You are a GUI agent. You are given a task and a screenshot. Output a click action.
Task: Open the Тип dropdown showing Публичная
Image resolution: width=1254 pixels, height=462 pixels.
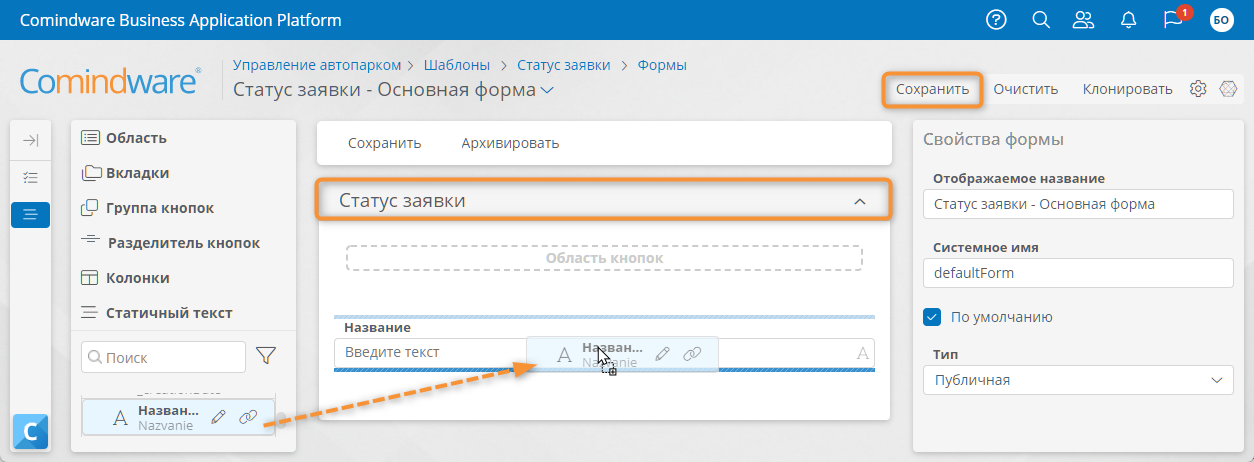click(x=1079, y=380)
